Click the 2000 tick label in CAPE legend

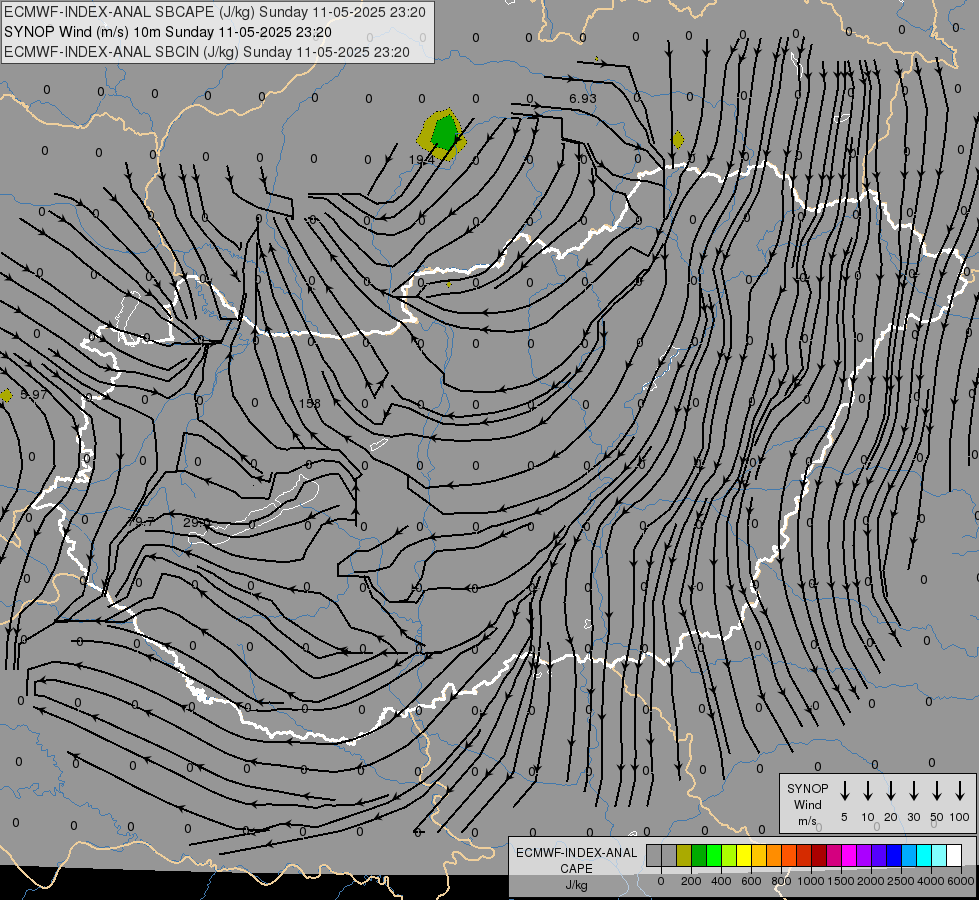pyautogui.click(x=871, y=881)
